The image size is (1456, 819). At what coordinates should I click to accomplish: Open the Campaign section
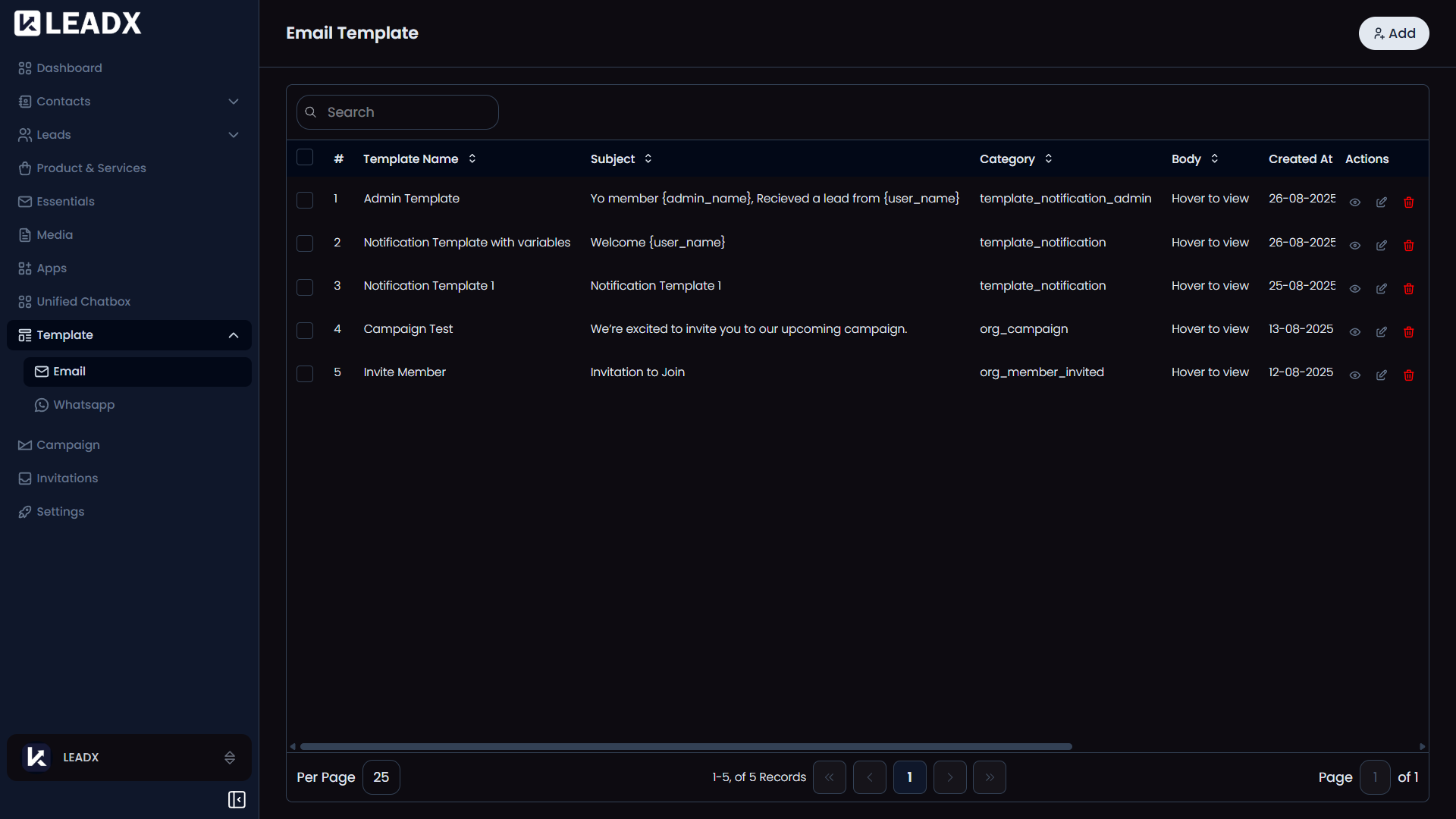67,444
